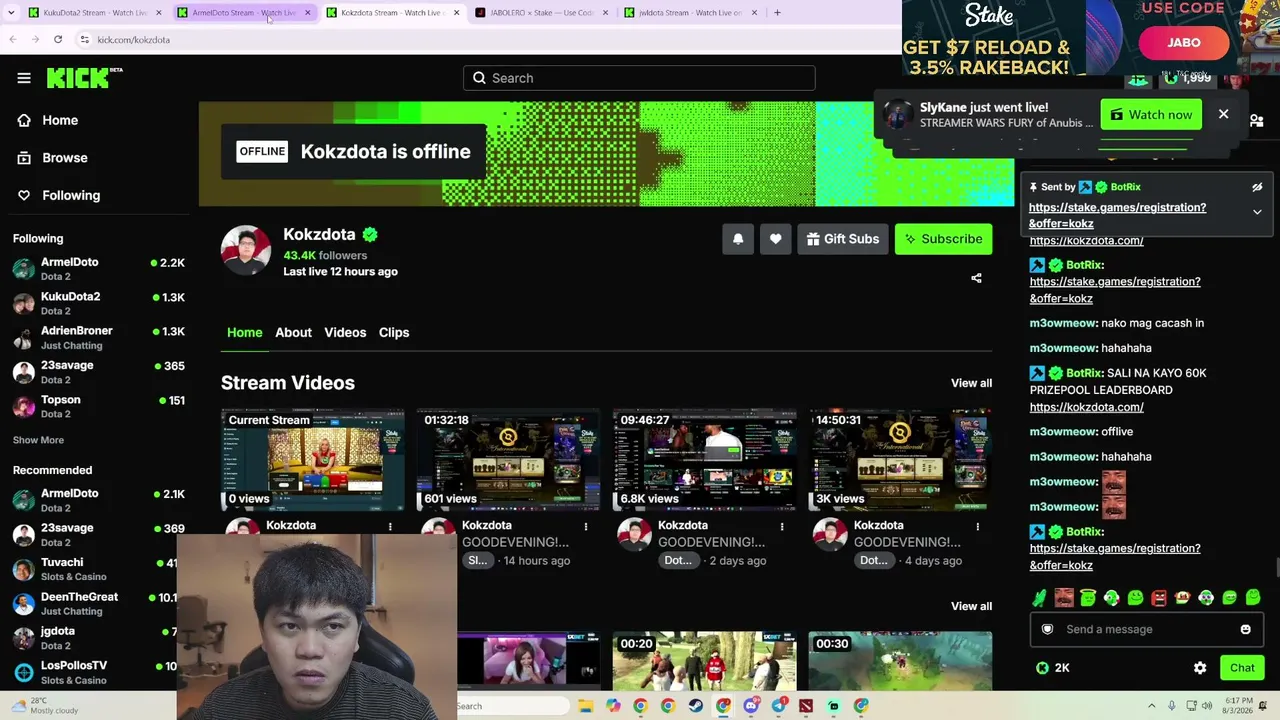Open Topson in the Following list
The height and width of the screenshot is (720, 1280).
[x=99, y=406]
